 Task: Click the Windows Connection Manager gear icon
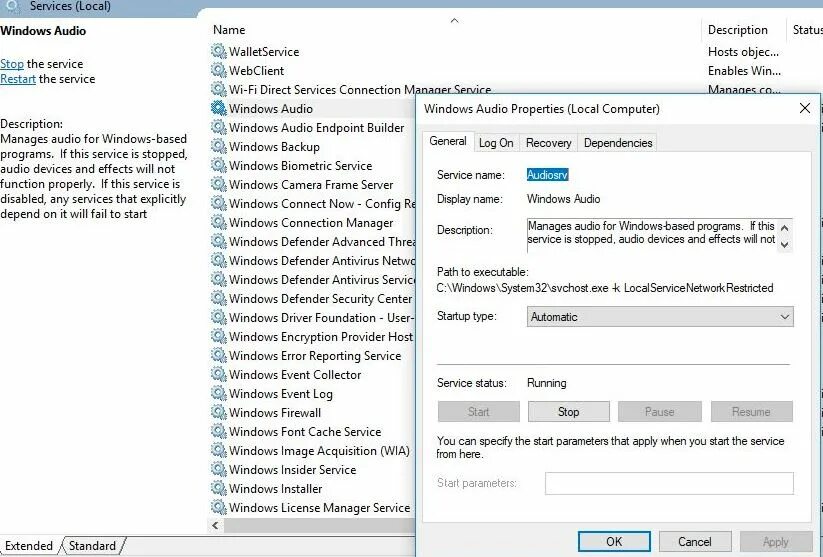(218, 222)
